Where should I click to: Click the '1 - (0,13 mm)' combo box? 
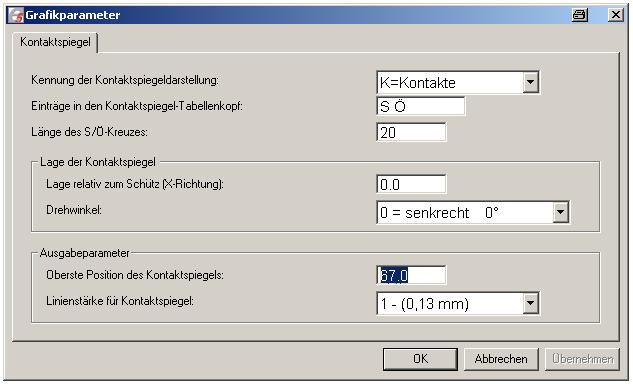point(457,303)
